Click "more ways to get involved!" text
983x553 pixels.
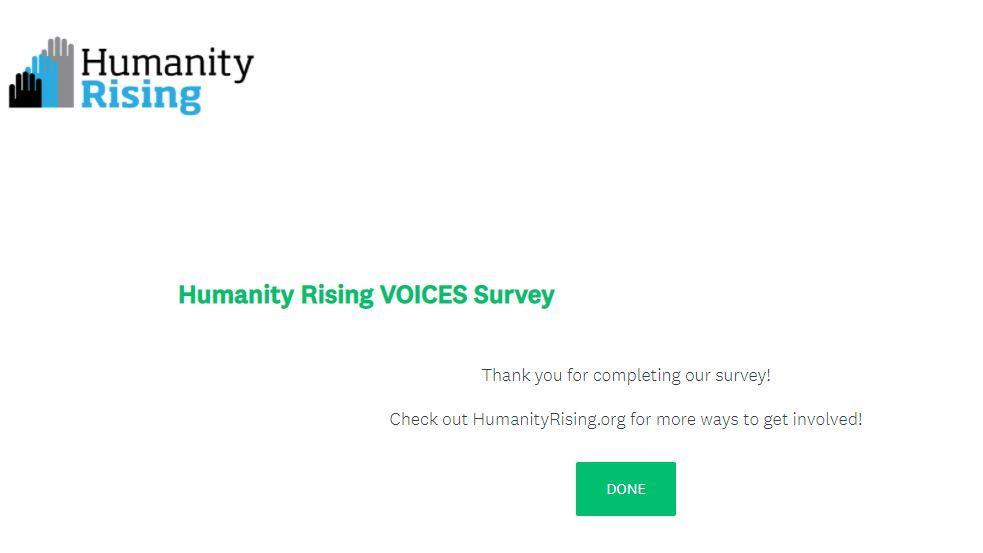point(759,419)
